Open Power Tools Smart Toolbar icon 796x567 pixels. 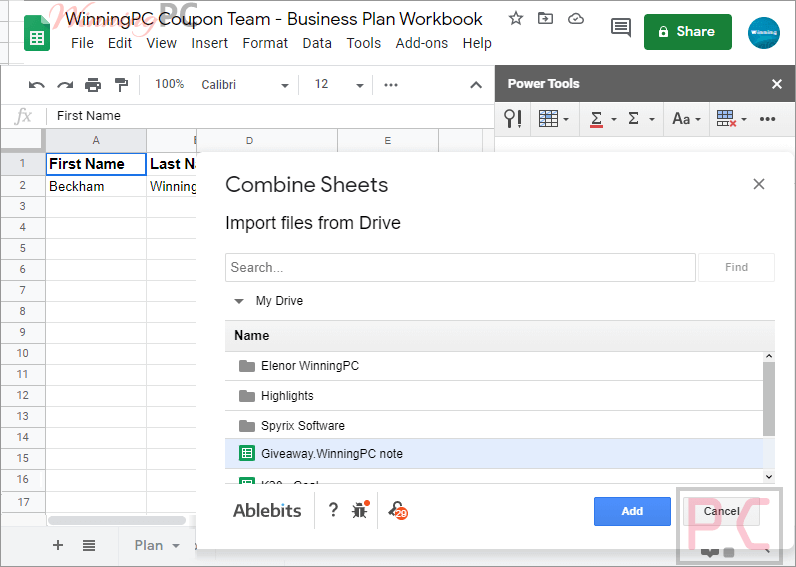pyautogui.click(x=512, y=119)
